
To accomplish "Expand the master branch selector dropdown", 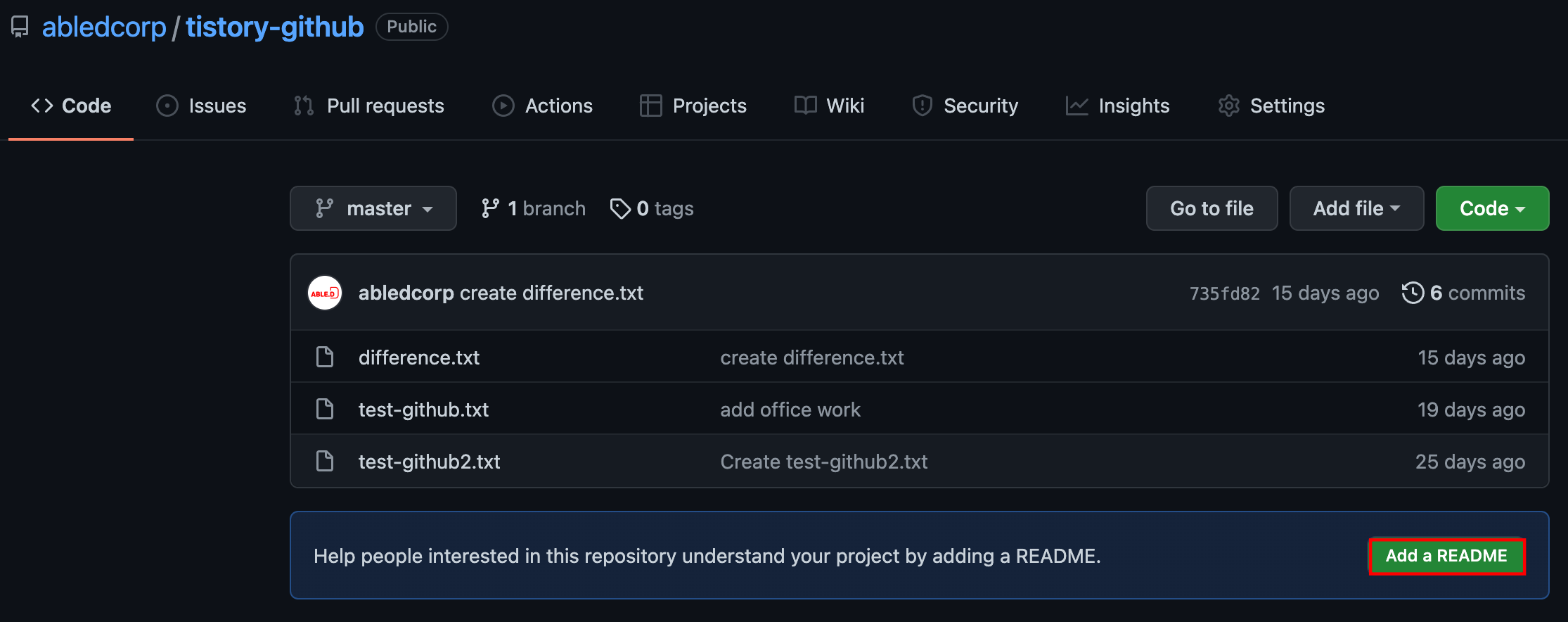I will pyautogui.click(x=373, y=208).
